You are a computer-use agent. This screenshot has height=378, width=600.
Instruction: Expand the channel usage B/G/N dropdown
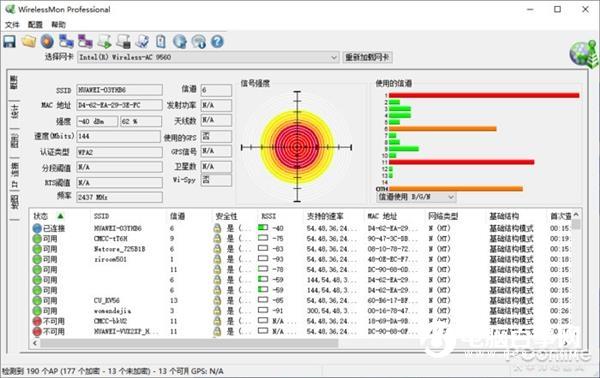(416, 197)
